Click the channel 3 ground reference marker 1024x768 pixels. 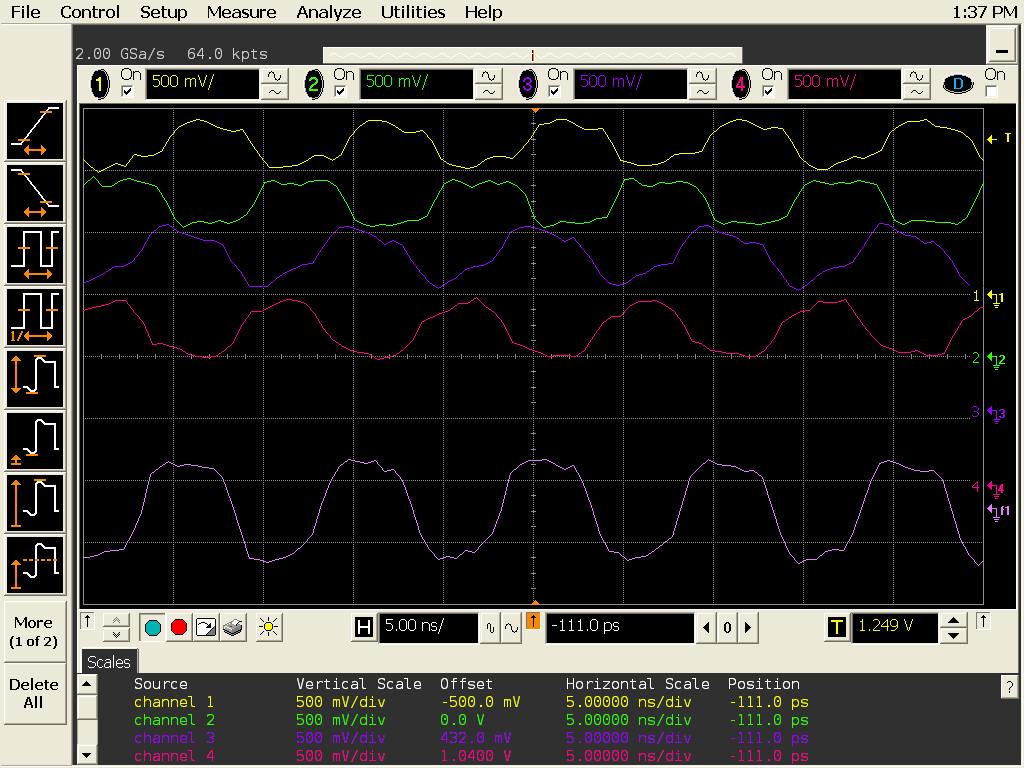click(x=996, y=414)
